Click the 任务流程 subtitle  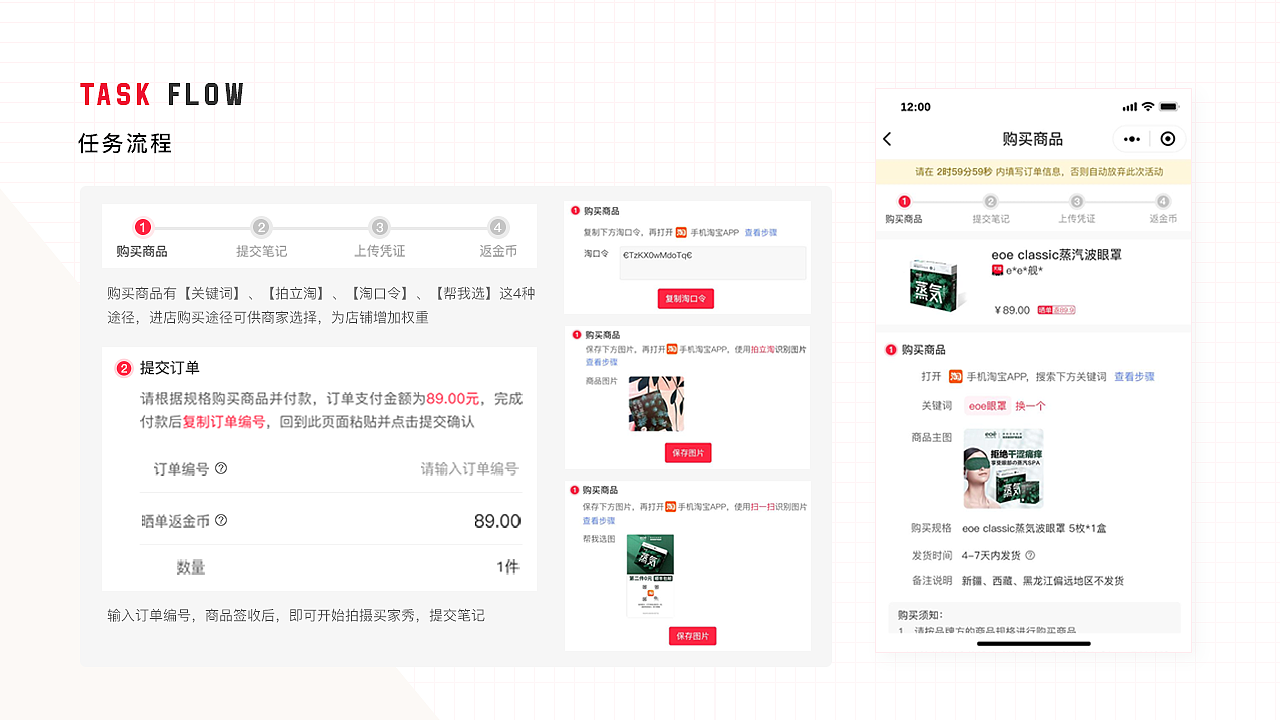pyautogui.click(x=126, y=143)
